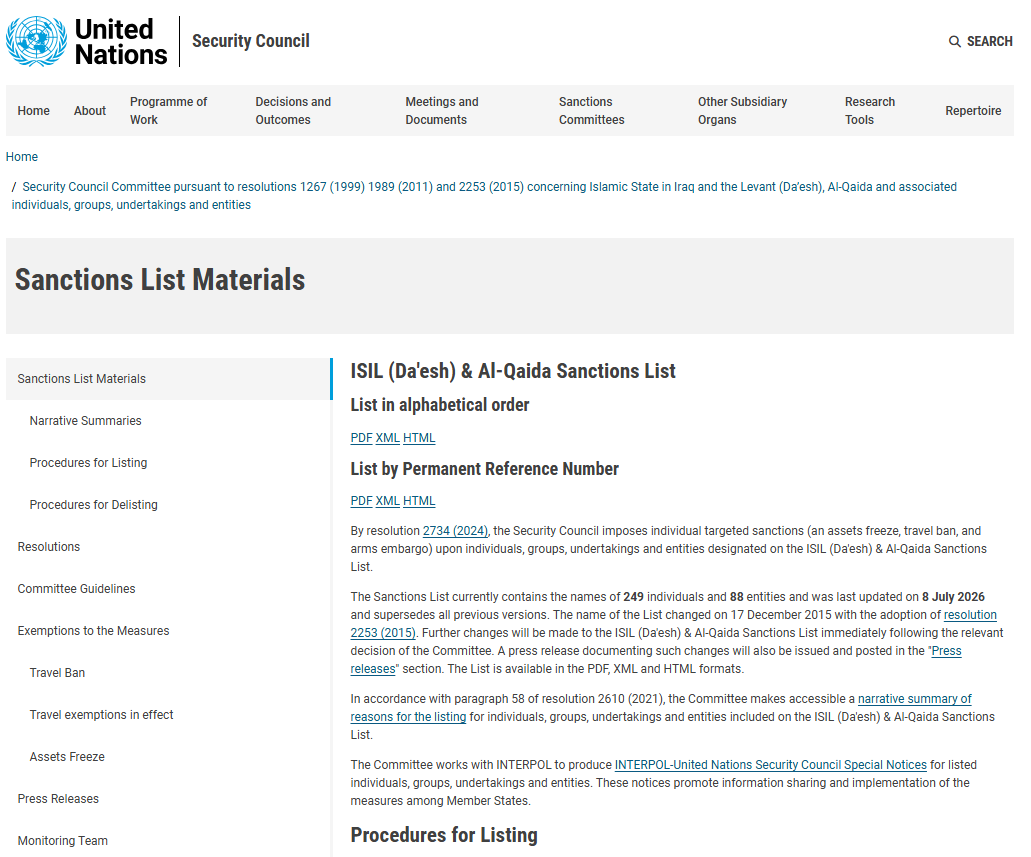Select Narrative Summaries in sidebar
The image size is (1031, 857).
click(x=85, y=421)
